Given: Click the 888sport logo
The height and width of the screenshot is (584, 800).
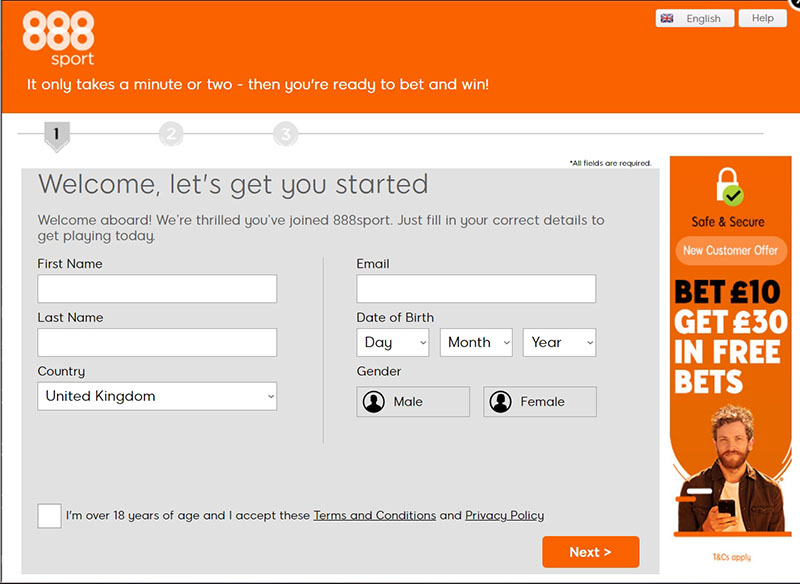Looking at the screenshot, I should (59, 39).
